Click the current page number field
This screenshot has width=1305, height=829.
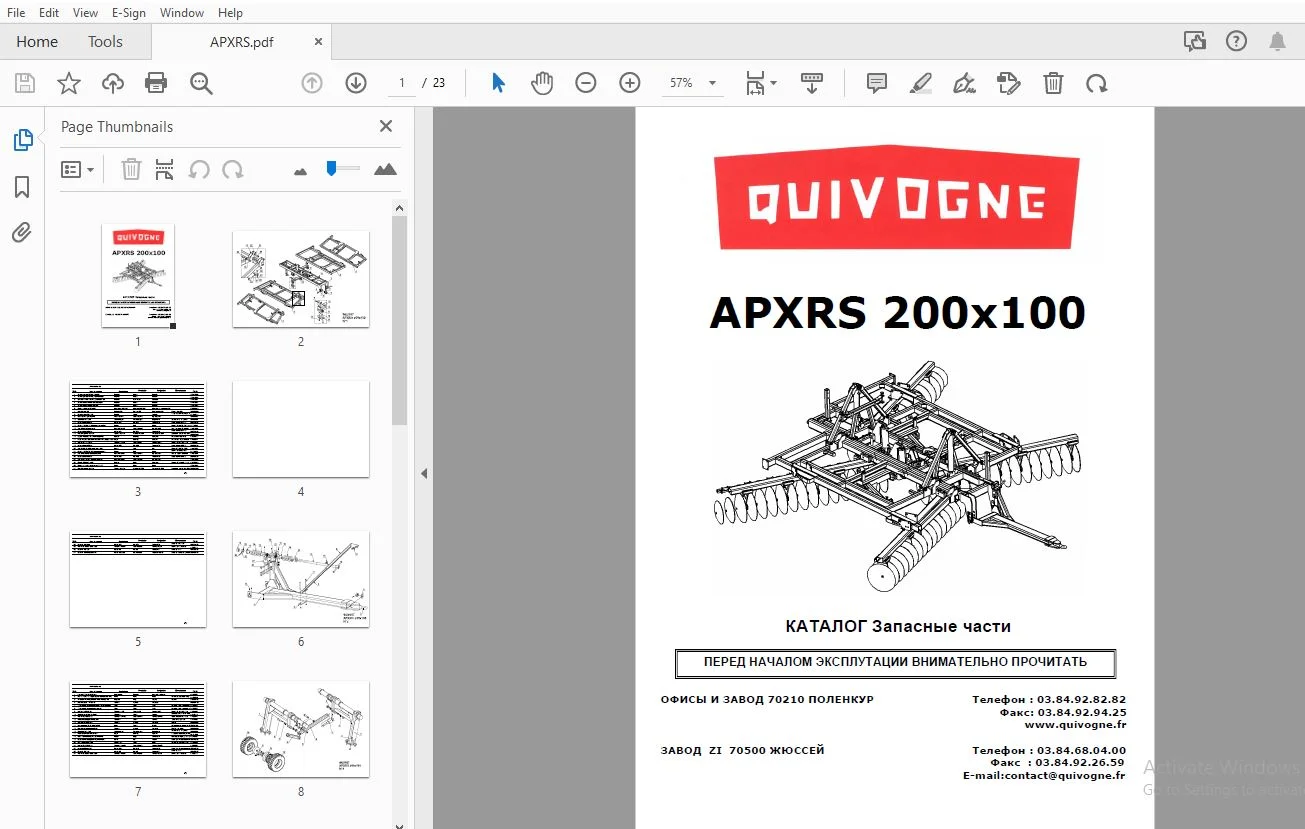tap(402, 84)
